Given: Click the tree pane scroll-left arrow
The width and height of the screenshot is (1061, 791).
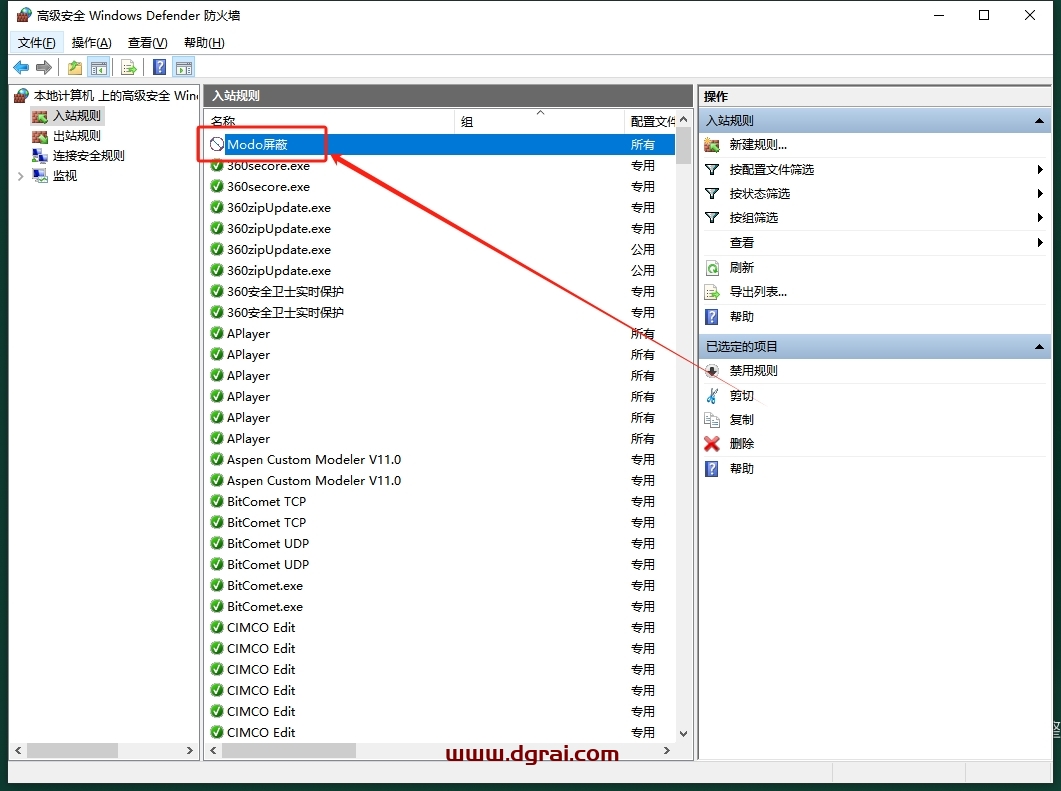Looking at the screenshot, I should click(18, 750).
